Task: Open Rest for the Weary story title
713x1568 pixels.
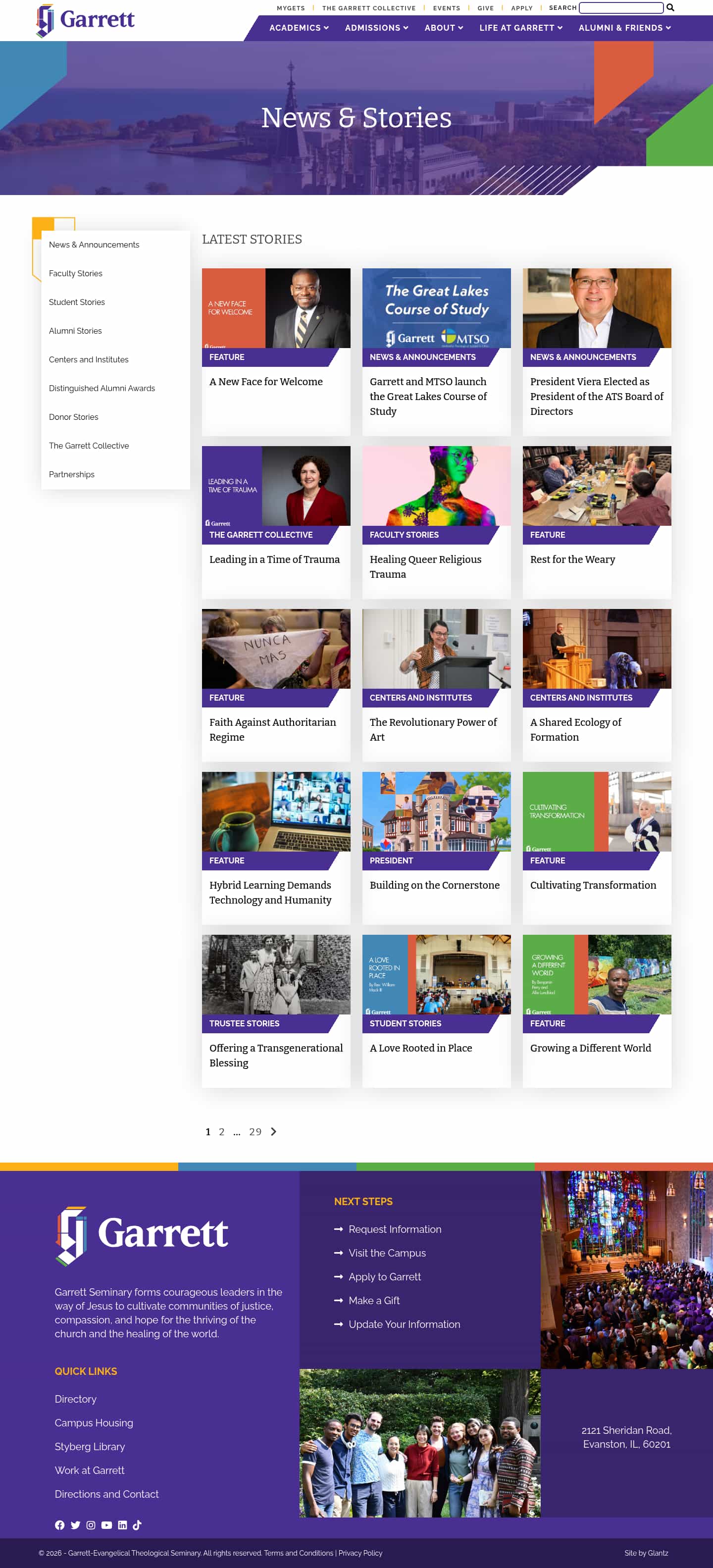Action: click(572, 559)
